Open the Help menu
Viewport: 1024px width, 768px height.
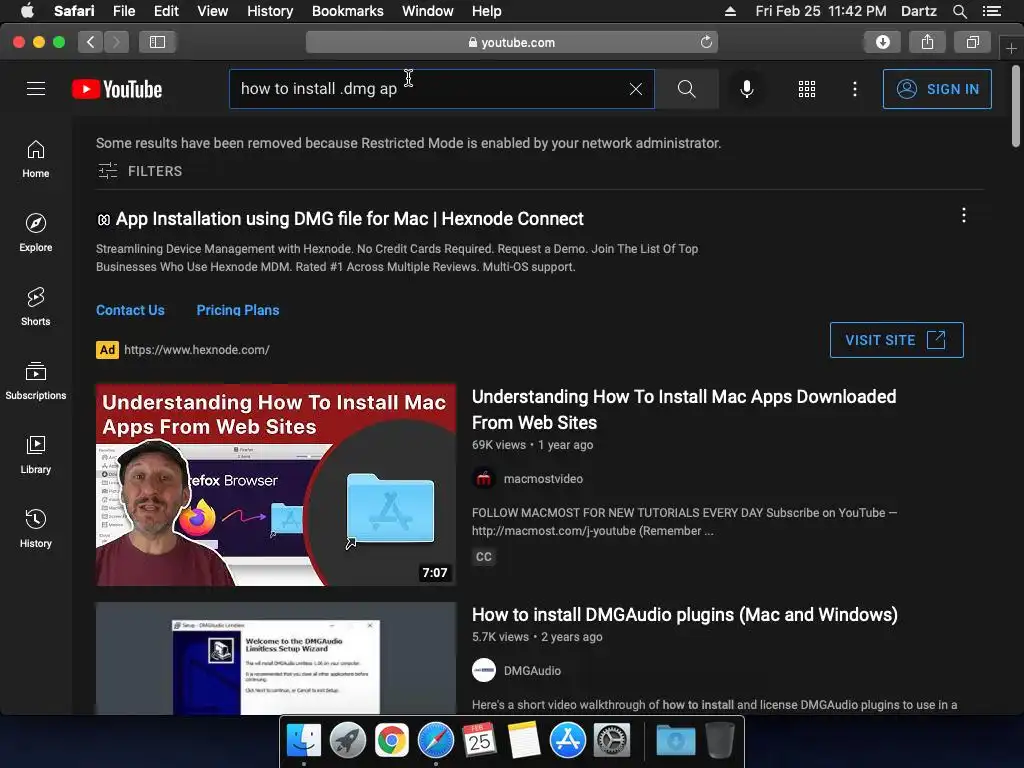pos(487,11)
